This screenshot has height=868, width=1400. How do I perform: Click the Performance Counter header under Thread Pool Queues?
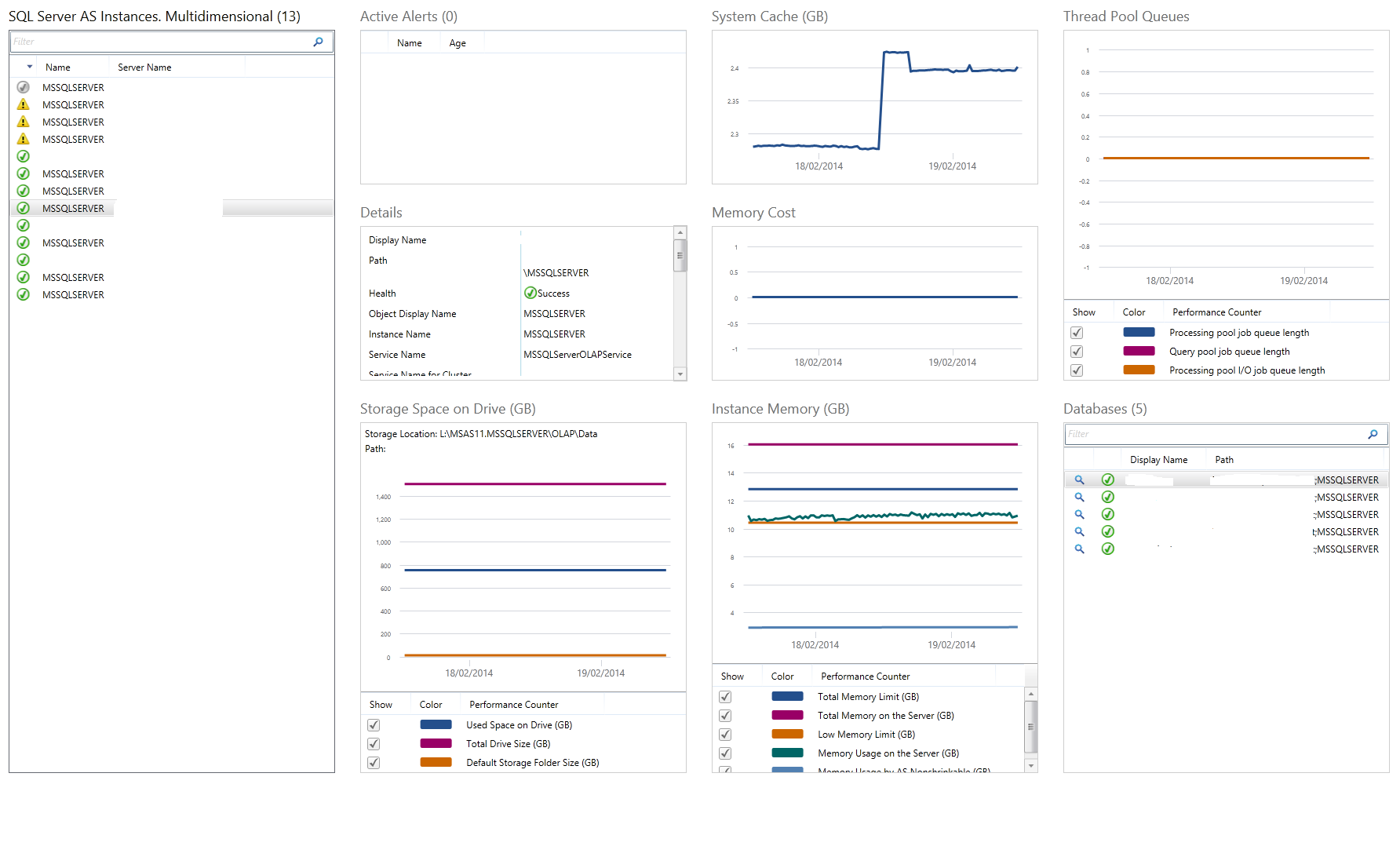click(1216, 312)
